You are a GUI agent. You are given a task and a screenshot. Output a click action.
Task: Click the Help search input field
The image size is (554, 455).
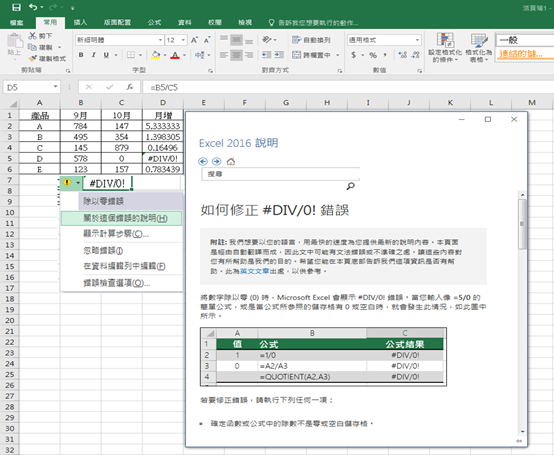280,174
